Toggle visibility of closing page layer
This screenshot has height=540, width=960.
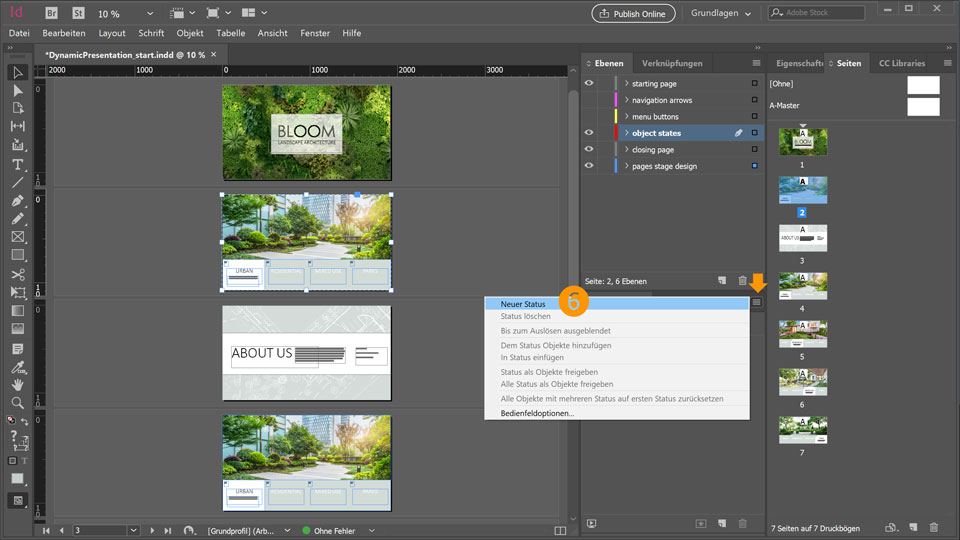(x=589, y=150)
